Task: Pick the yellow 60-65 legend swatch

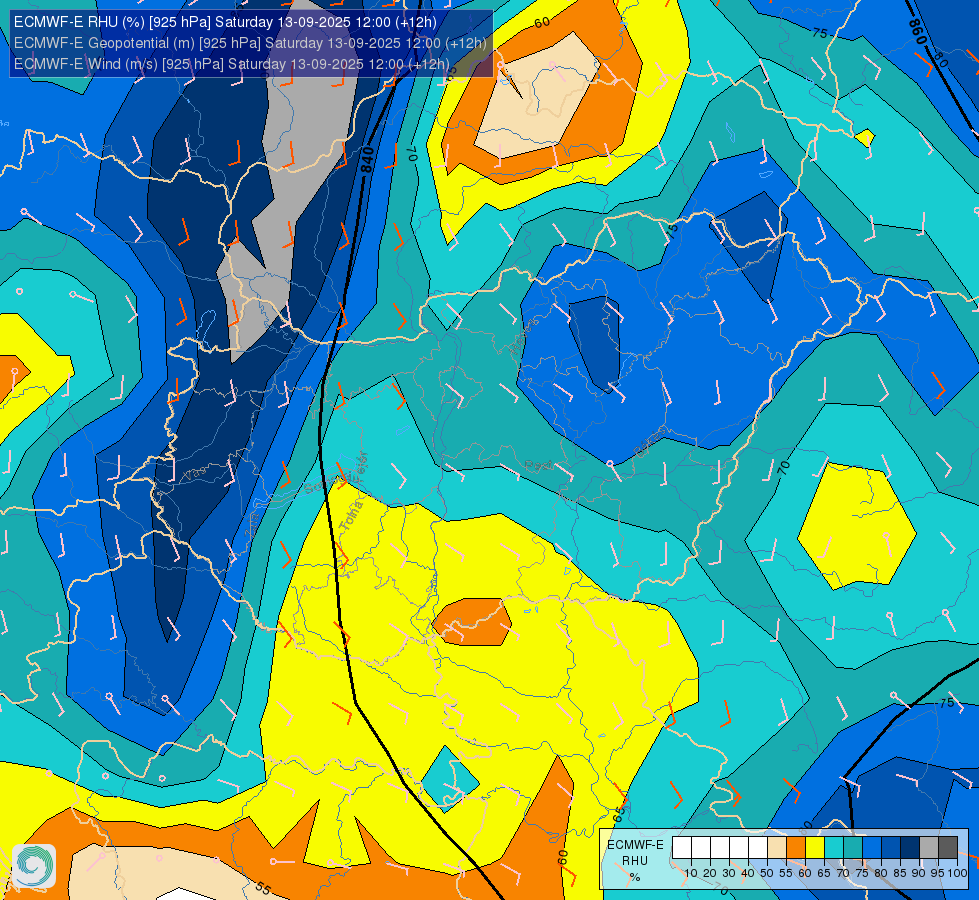Action: pos(815,848)
